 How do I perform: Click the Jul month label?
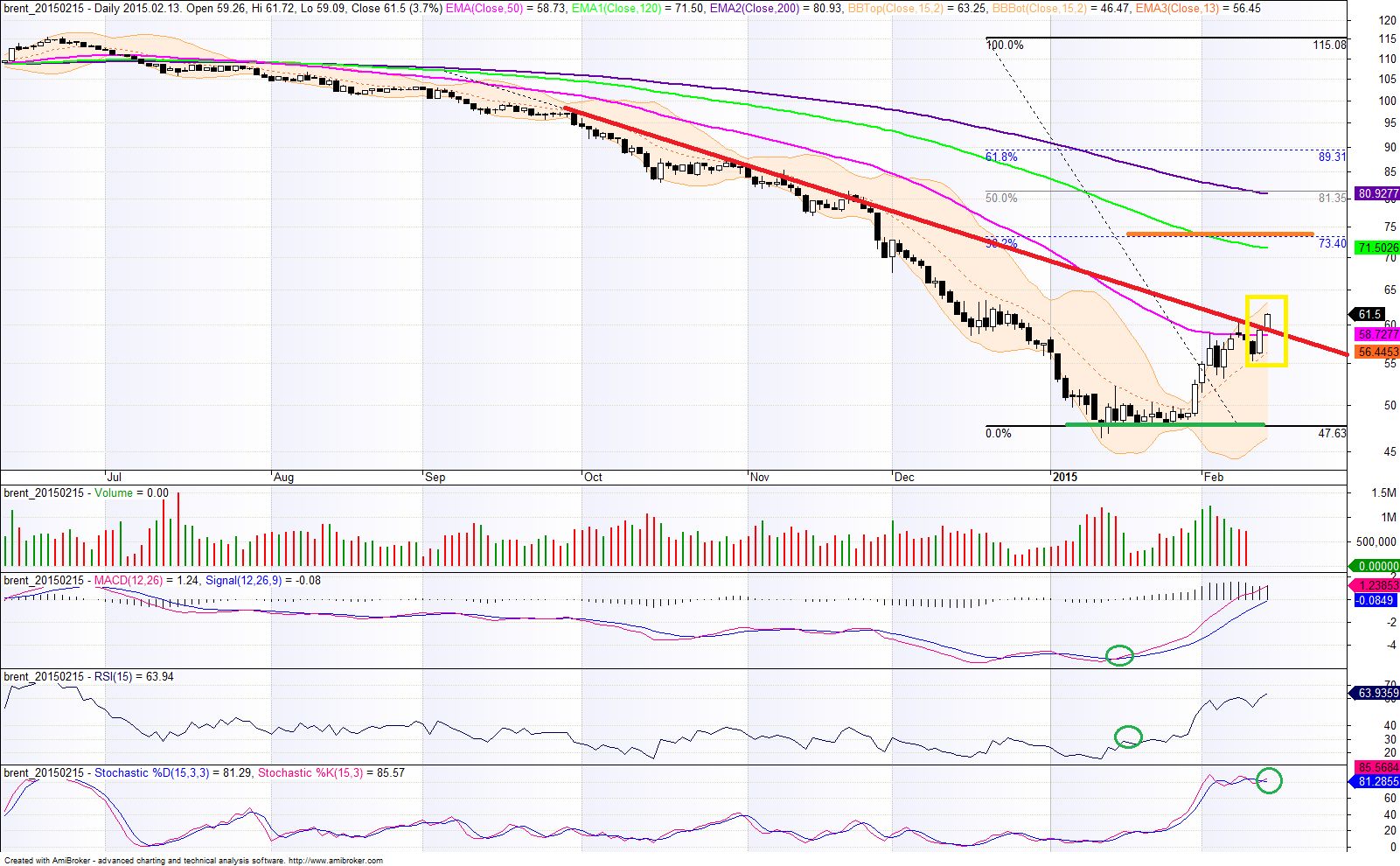(113, 478)
